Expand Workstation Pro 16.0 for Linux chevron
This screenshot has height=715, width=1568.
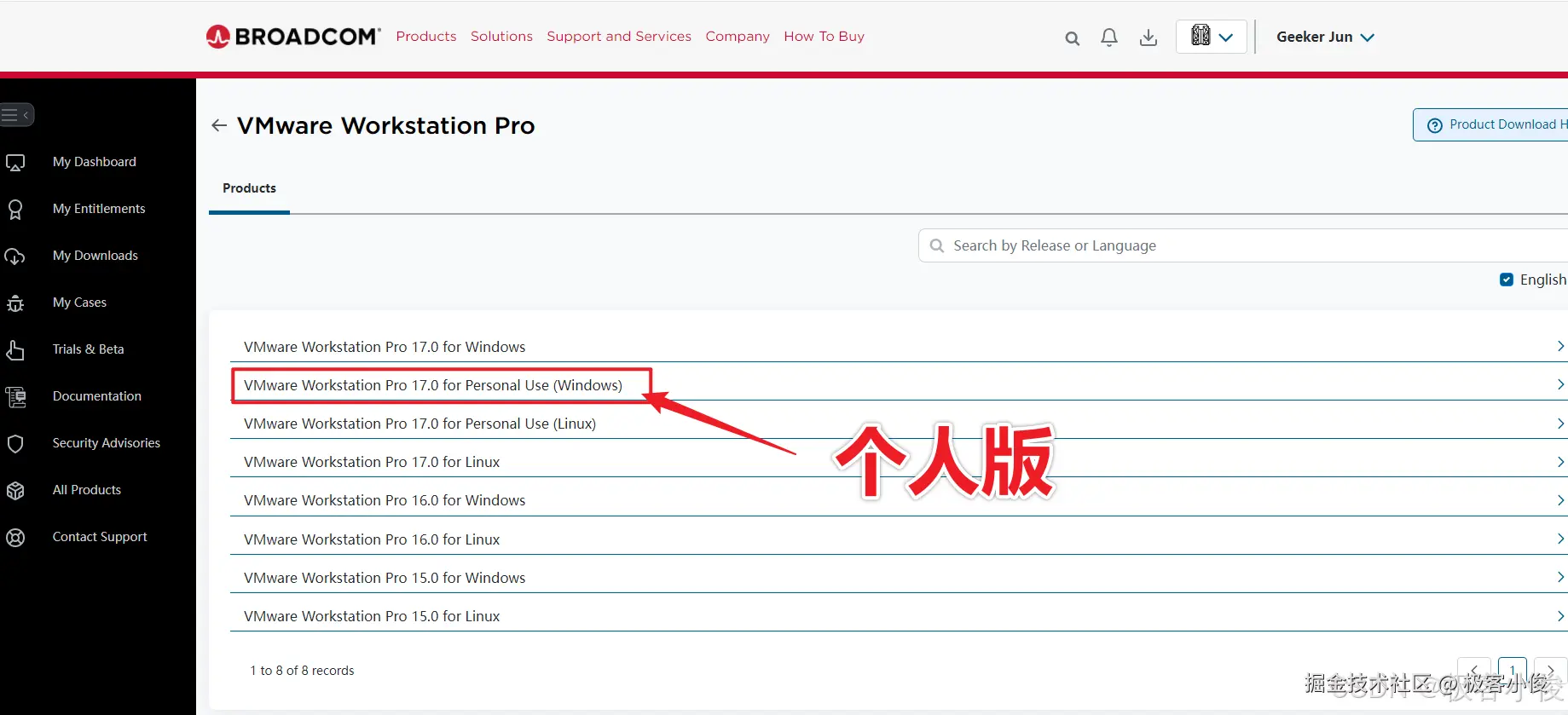tap(1559, 539)
